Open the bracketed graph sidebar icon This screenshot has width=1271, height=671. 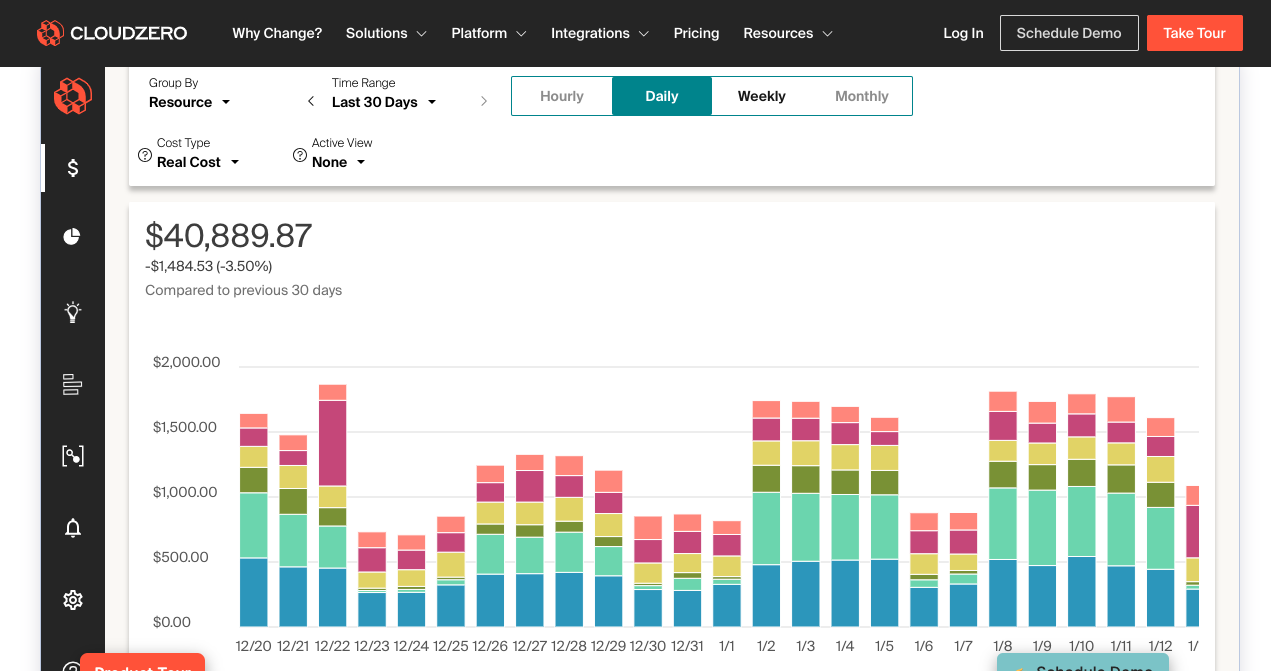(x=72, y=456)
